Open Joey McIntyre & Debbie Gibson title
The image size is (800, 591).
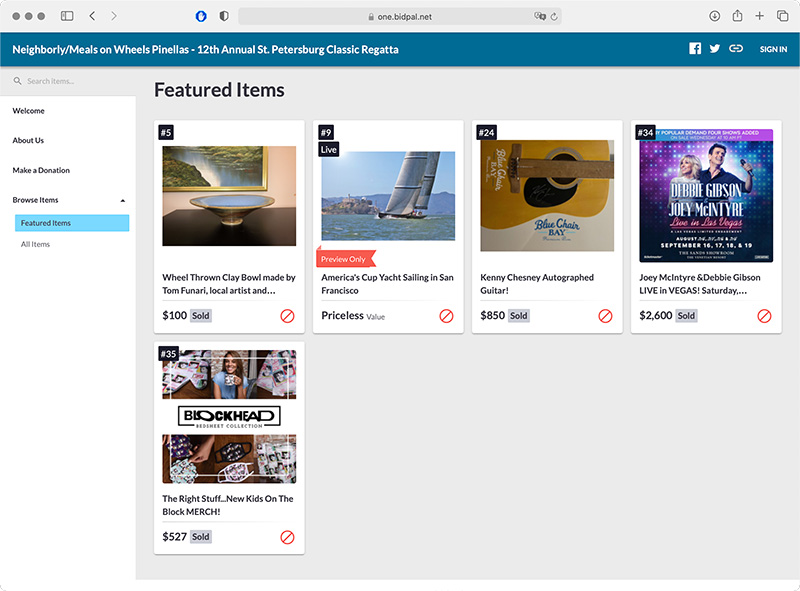[699, 284]
